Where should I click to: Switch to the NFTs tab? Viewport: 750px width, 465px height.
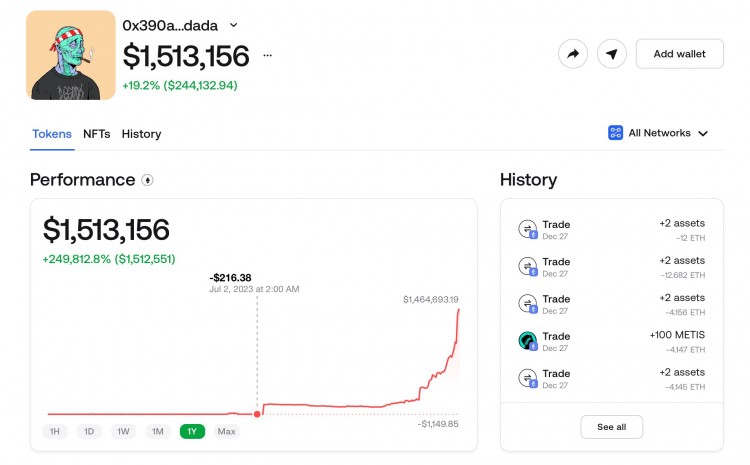[97, 134]
